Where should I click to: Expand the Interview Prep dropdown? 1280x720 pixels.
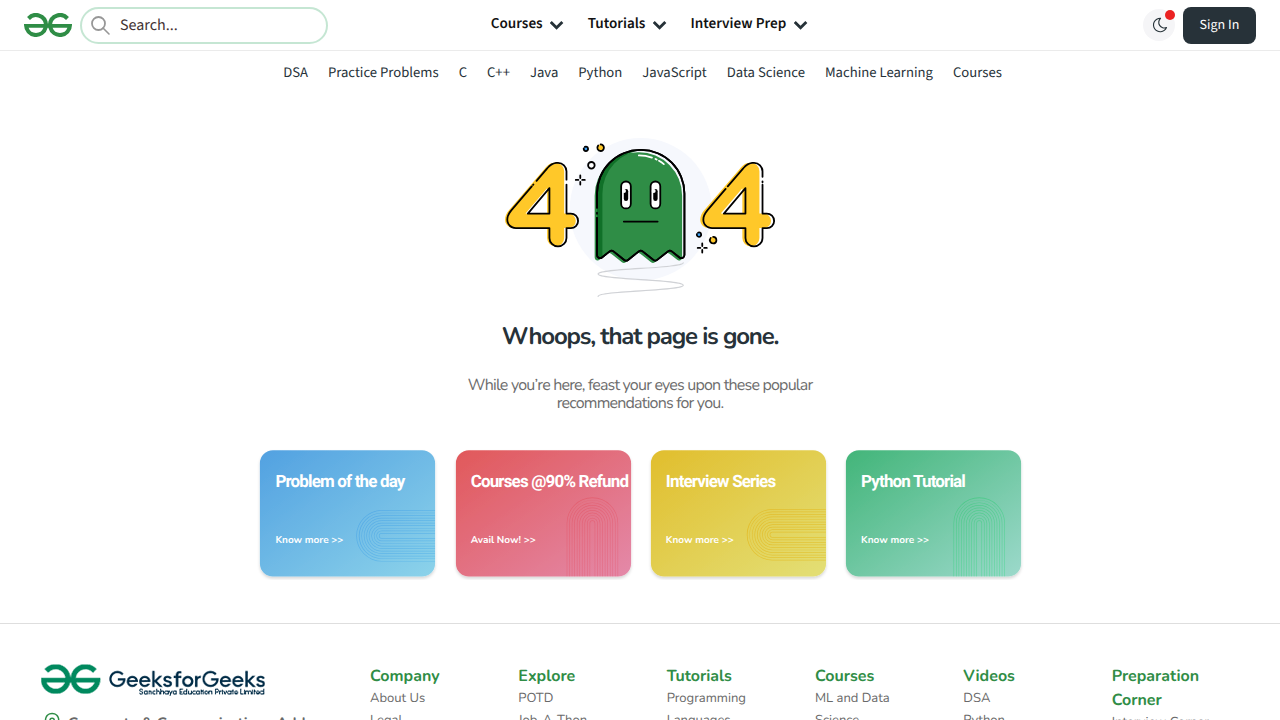[x=749, y=24]
